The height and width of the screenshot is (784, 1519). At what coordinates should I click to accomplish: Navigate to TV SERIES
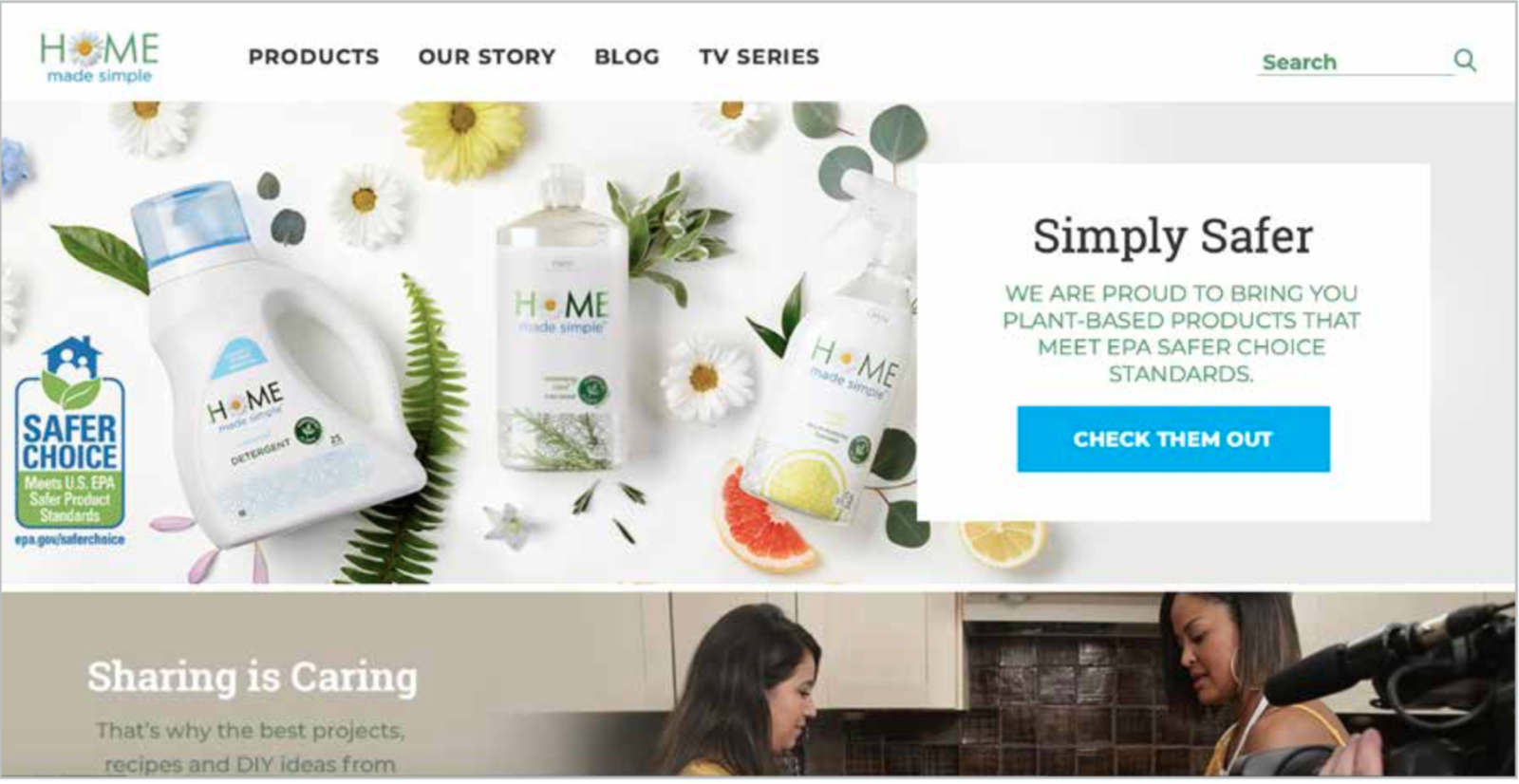coord(759,57)
